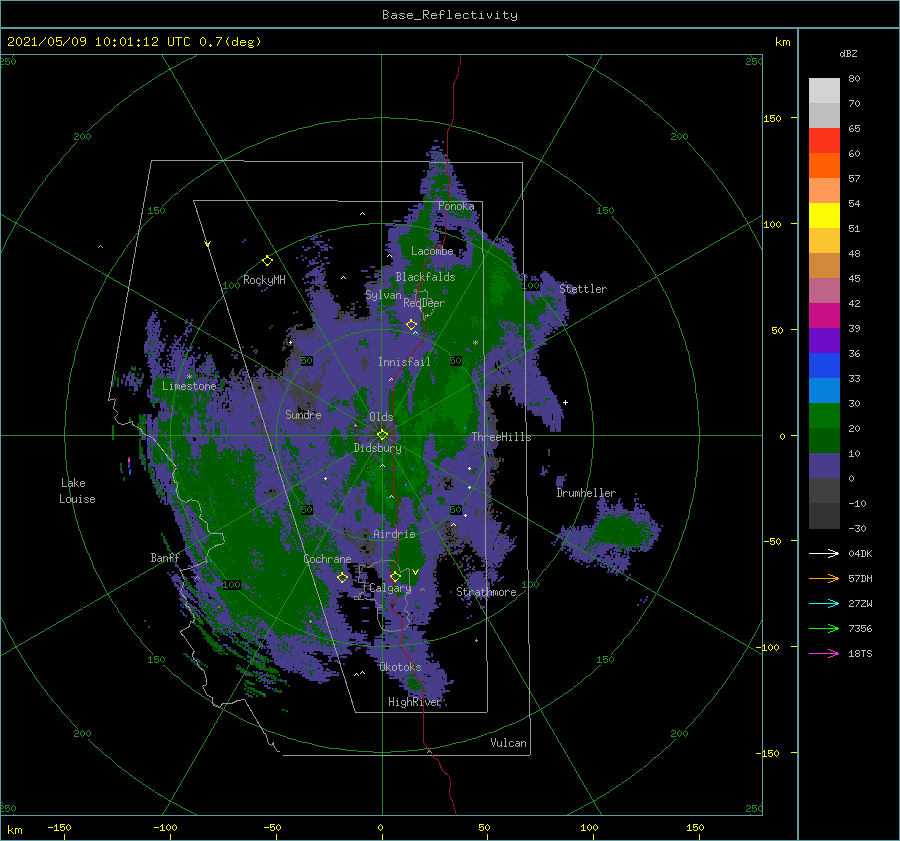Select the Blackfalds label
Screen dimensions: 900x841
point(425,277)
